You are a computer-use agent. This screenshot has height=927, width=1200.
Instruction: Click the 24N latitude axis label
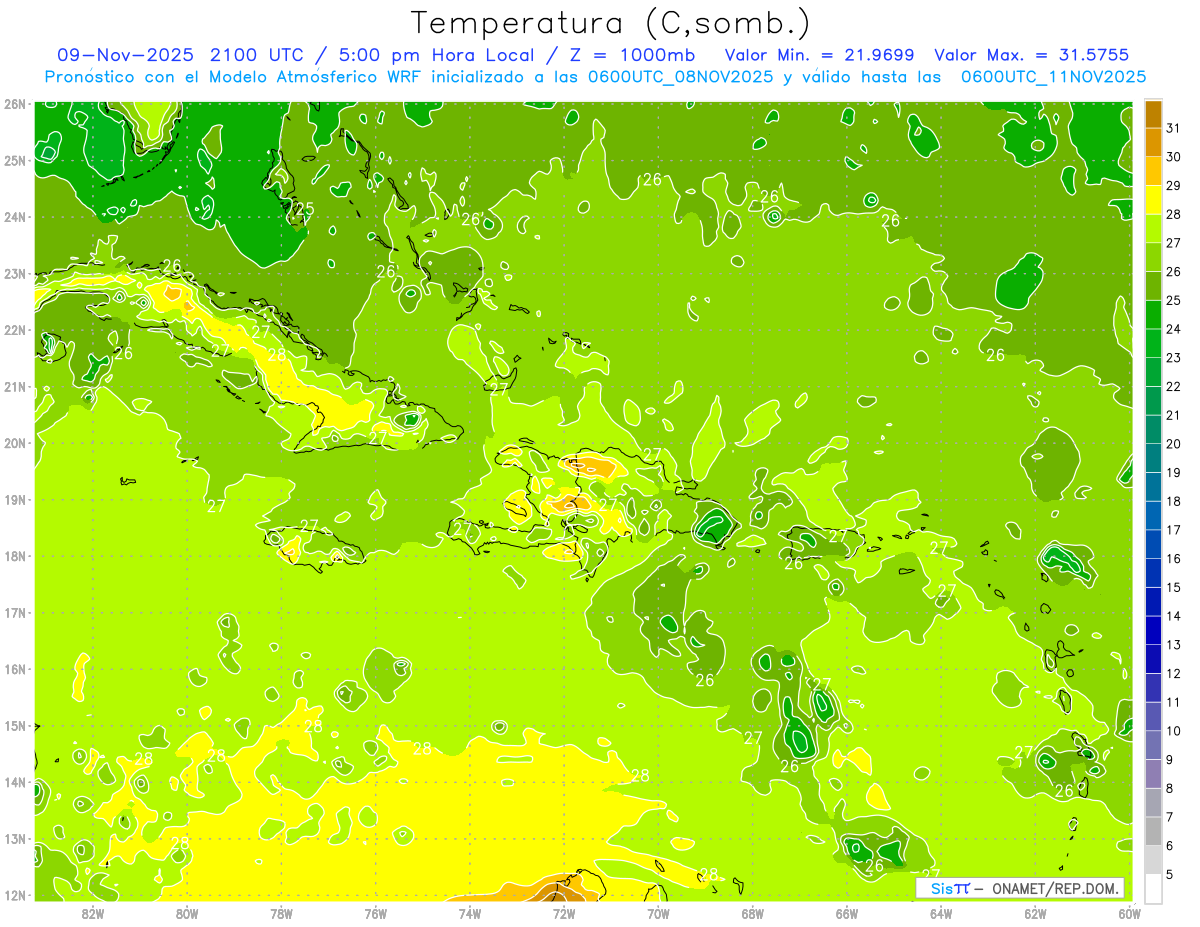coord(14,216)
